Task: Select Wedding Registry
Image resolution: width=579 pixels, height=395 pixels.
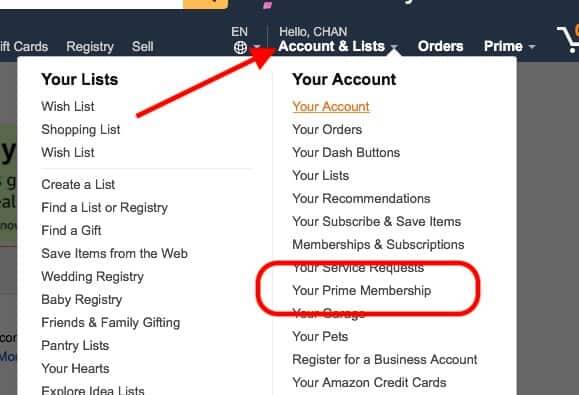Action: pos(92,276)
